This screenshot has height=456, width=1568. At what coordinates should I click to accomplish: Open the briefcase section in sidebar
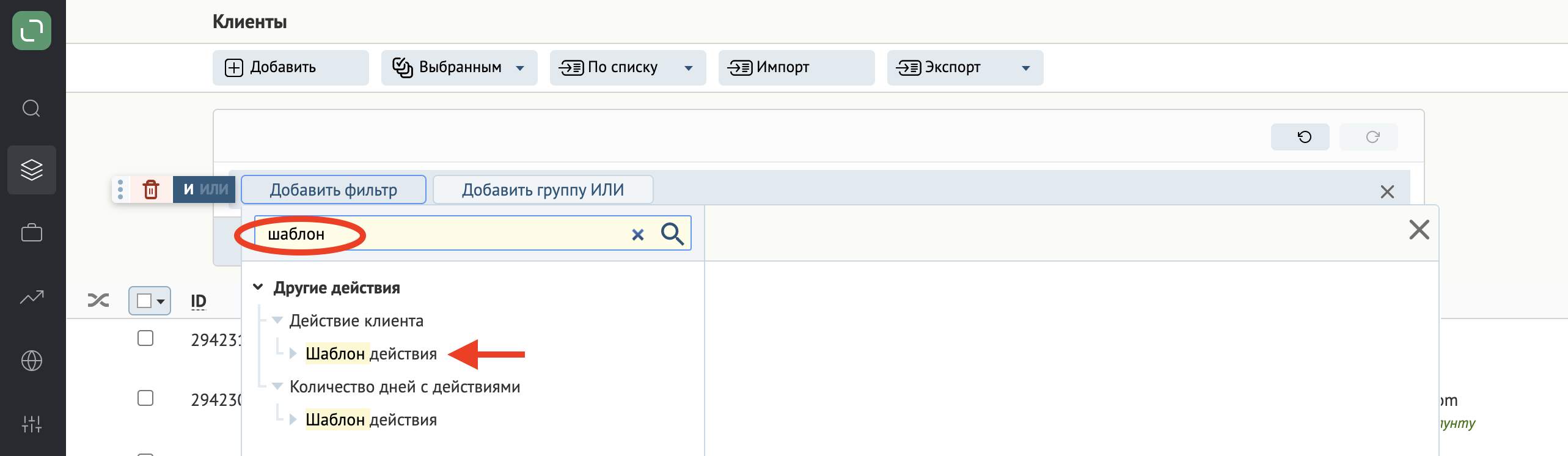point(32,233)
